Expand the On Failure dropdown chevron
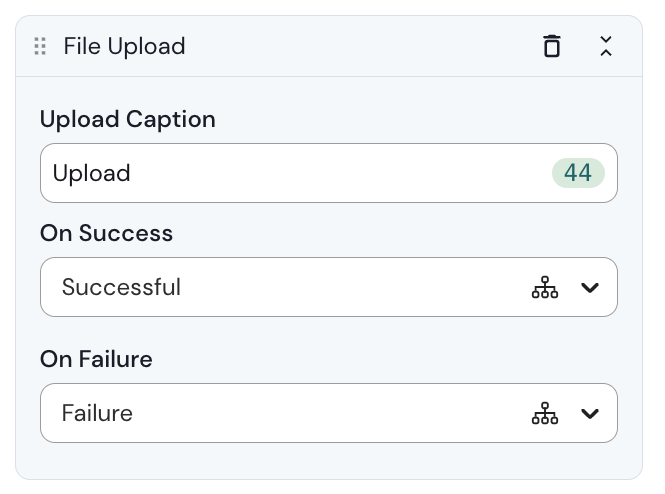The height and width of the screenshot is (494, 665). click(x=590, y=413)
